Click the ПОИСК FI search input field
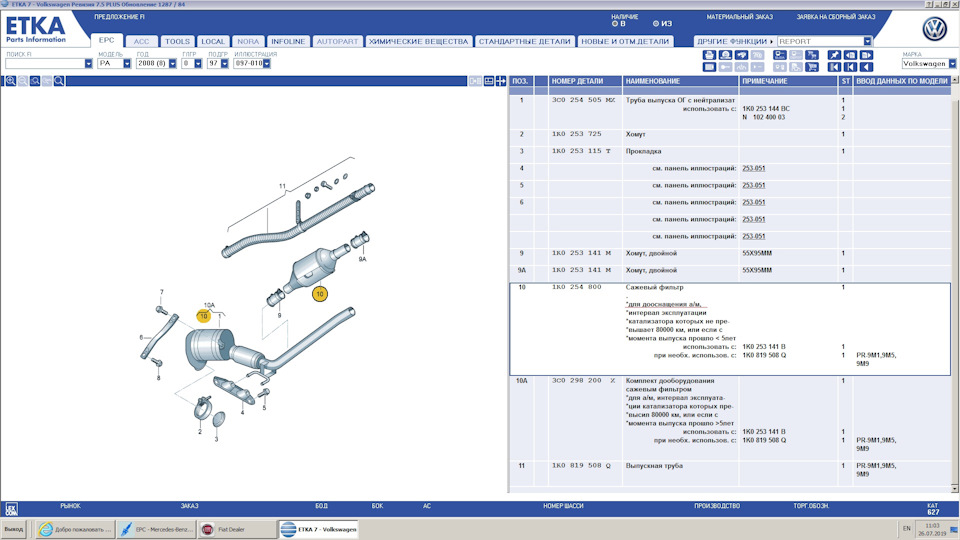 tap(45, 64)
